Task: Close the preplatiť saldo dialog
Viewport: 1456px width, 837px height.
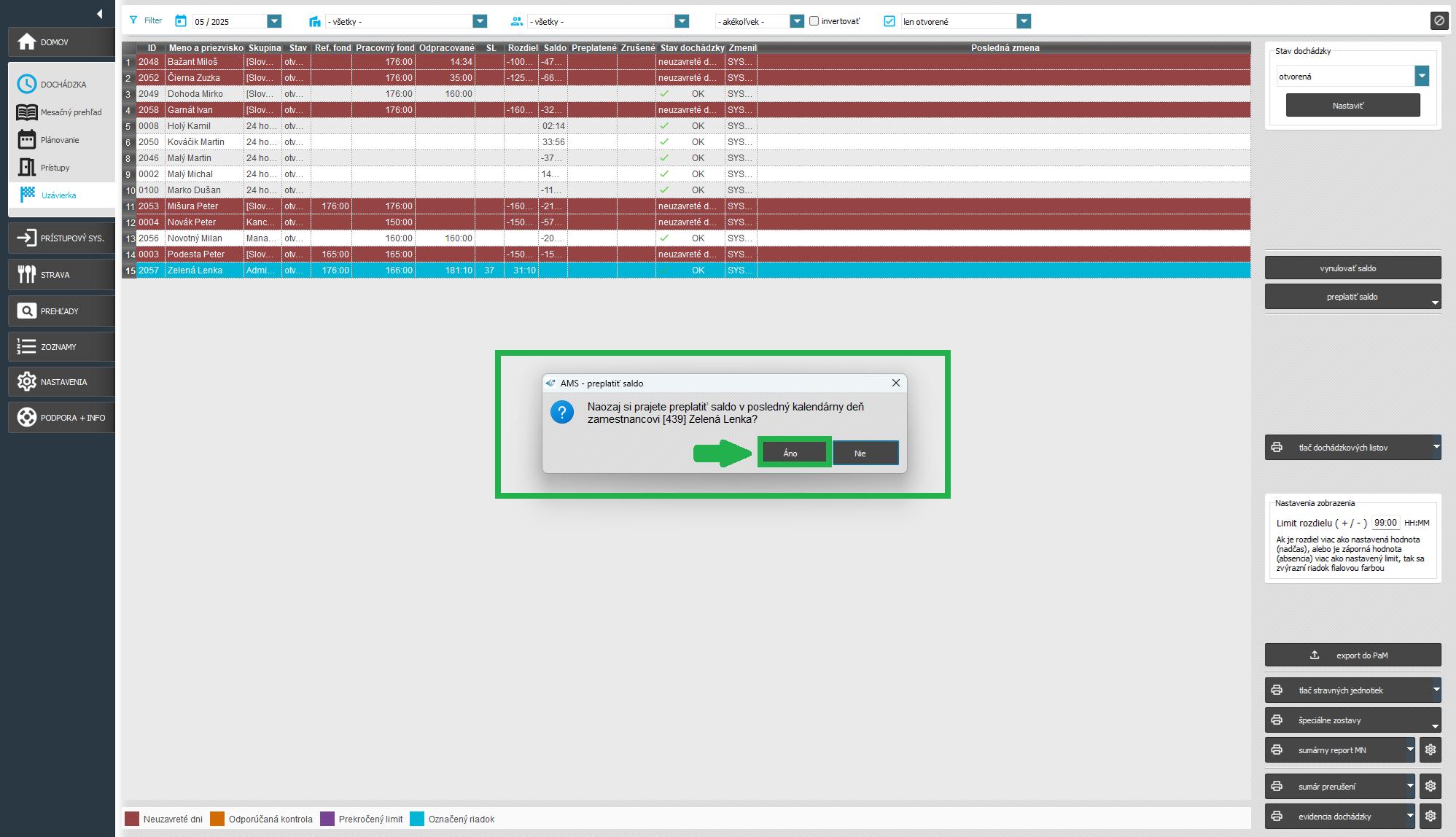Action: click(x=895, y=383)
